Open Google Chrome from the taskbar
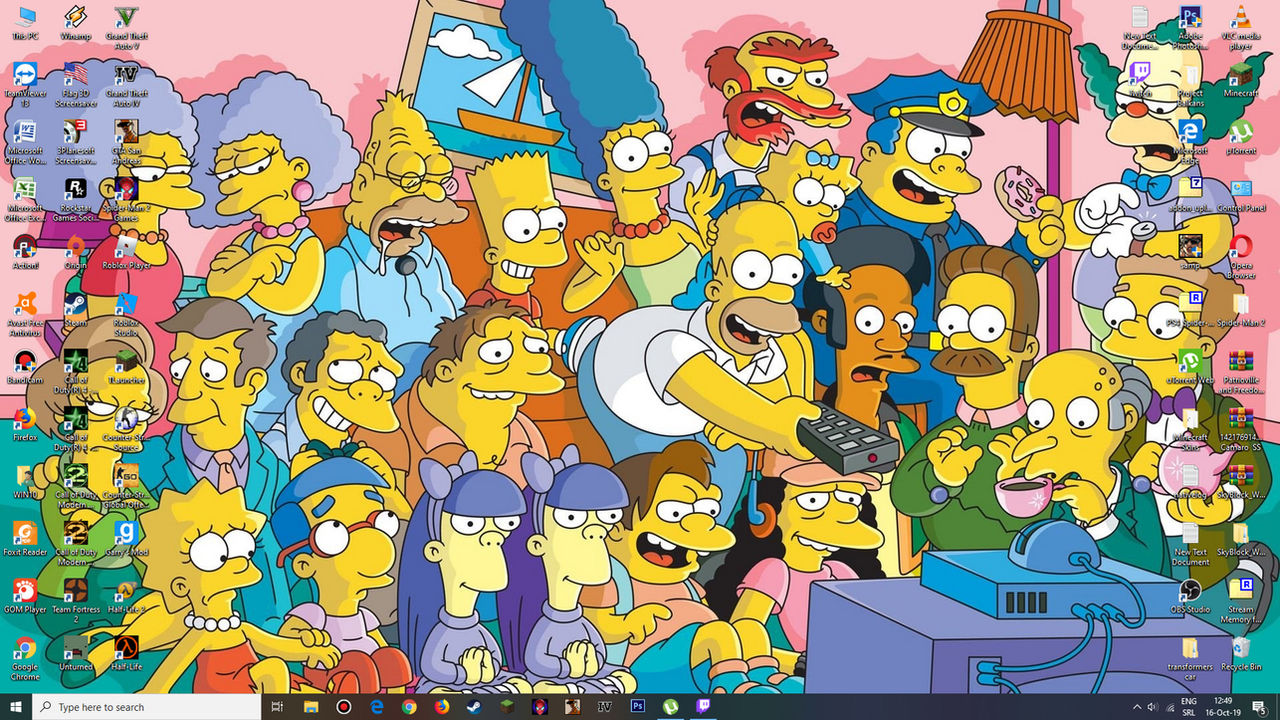This screenshot has height=720, width=1280. [409, 706]
